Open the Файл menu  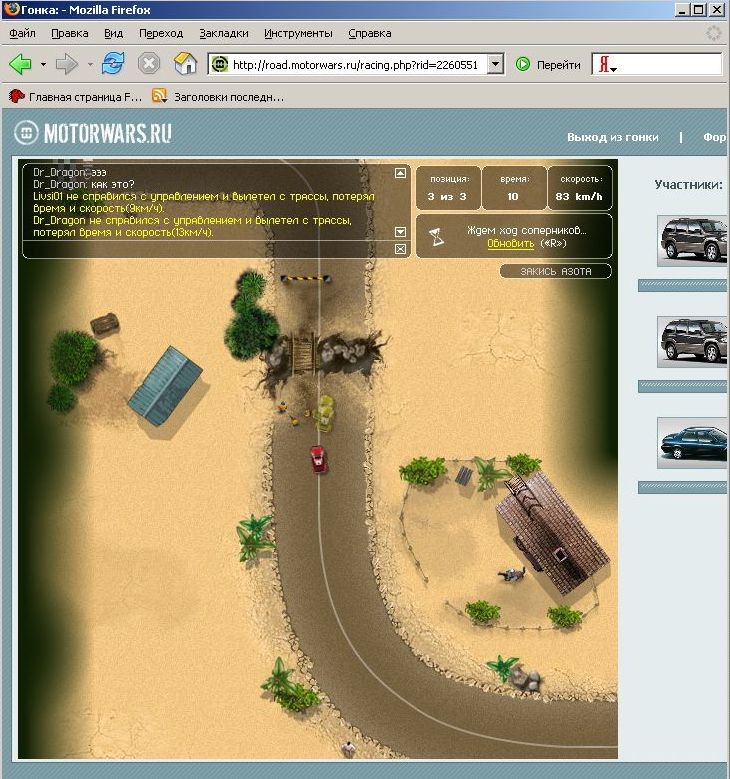[22, 33]
